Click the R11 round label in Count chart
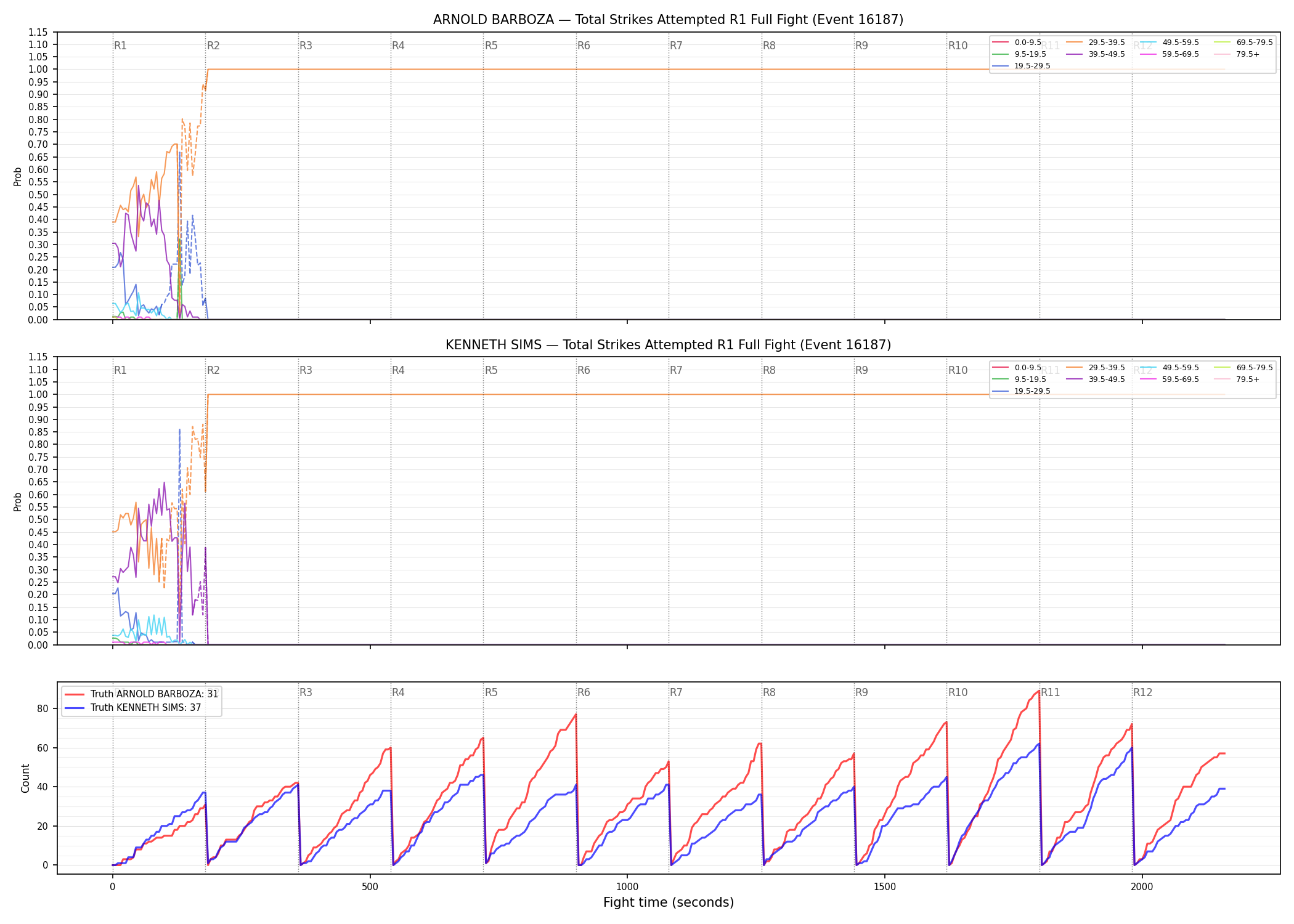1294x924 pixels. point(1051,692)
